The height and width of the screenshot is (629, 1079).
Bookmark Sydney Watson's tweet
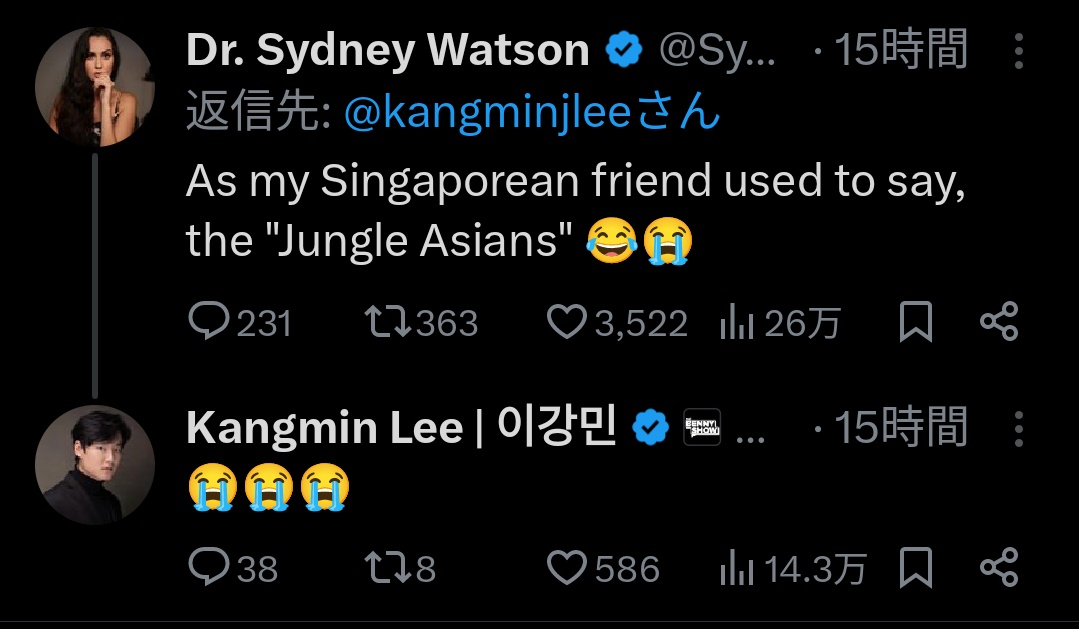(x=915, y=322)
